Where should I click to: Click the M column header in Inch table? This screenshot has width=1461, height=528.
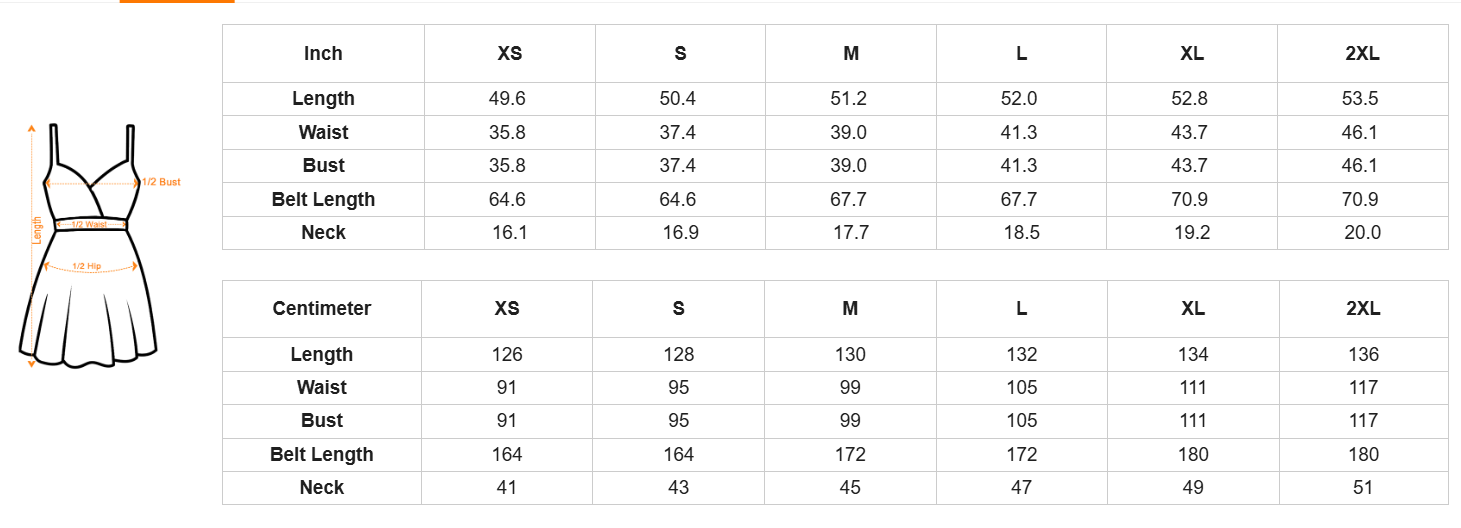pos(851,54)
